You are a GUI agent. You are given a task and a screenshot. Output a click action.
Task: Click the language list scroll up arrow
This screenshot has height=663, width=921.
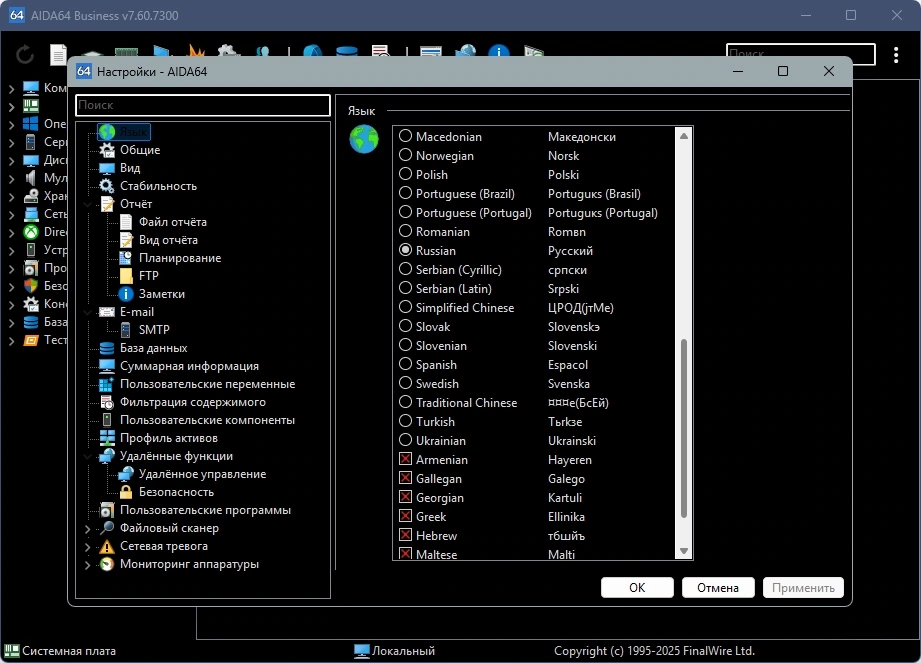[684, 136]
